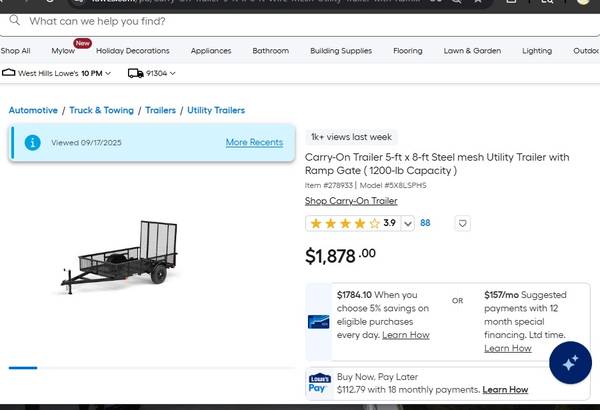This screenshot has height=410, width=600.
Task: Click the blue info icon in viewed banner
Action: coord(32,143)
